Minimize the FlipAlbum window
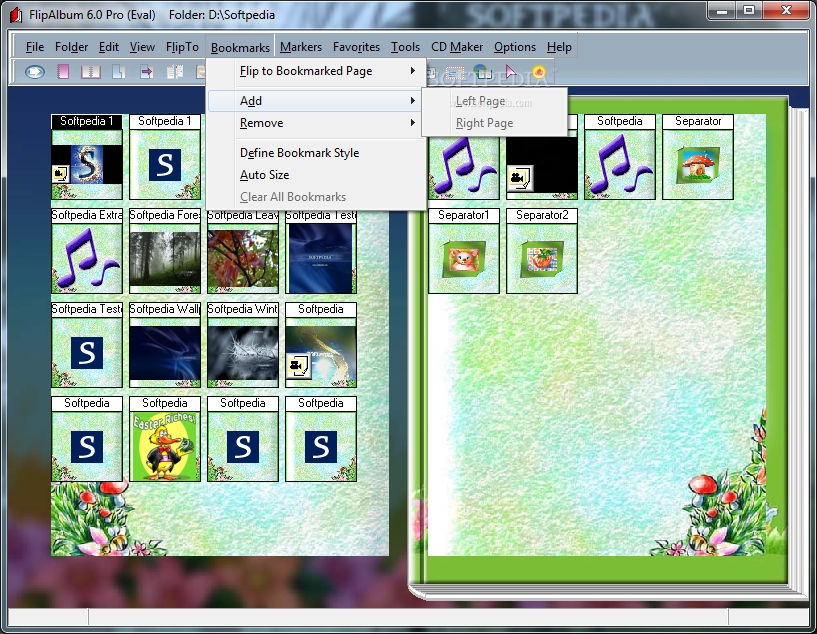Image resolution: width=817 pixels, height=634 pixels. coord(722,11)
